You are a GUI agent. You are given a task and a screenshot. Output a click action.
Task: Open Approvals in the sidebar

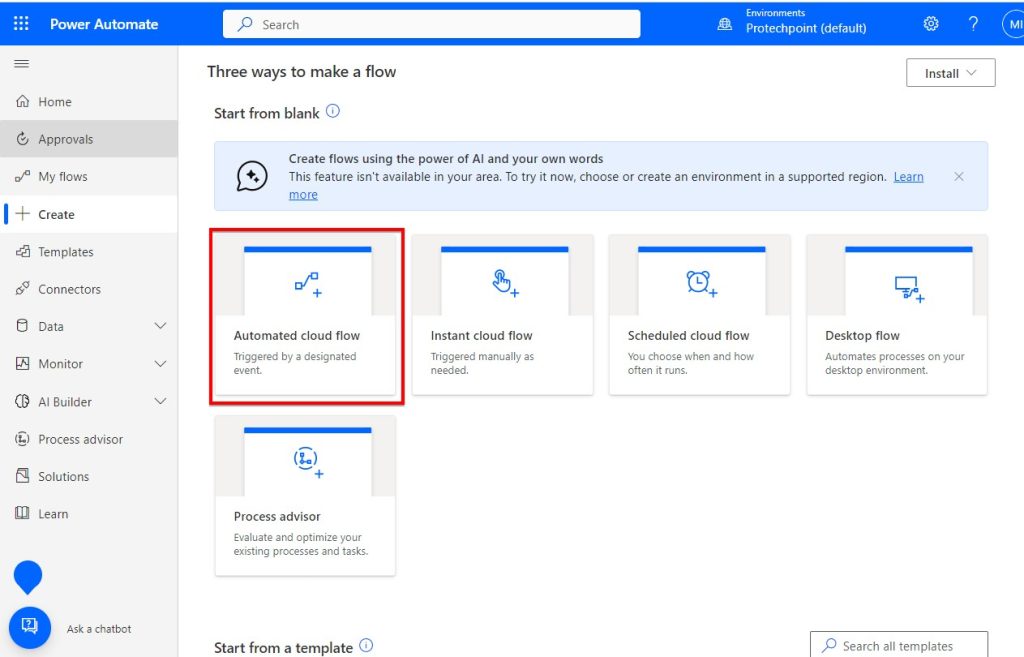point(89,139)
